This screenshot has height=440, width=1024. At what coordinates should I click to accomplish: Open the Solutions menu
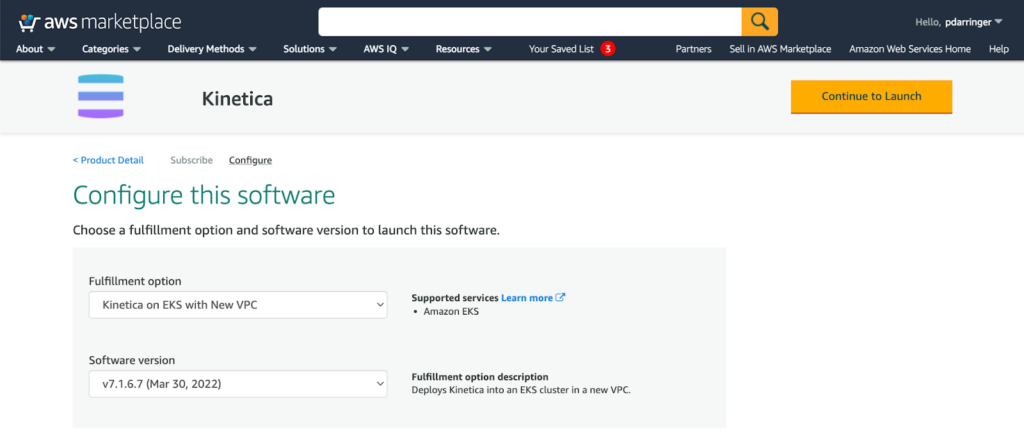pyautogui.click(x=309, y=49)
